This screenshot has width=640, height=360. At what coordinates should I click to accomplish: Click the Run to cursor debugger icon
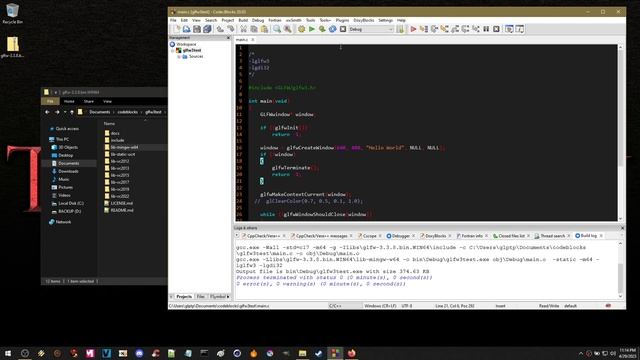click(424, 29)
